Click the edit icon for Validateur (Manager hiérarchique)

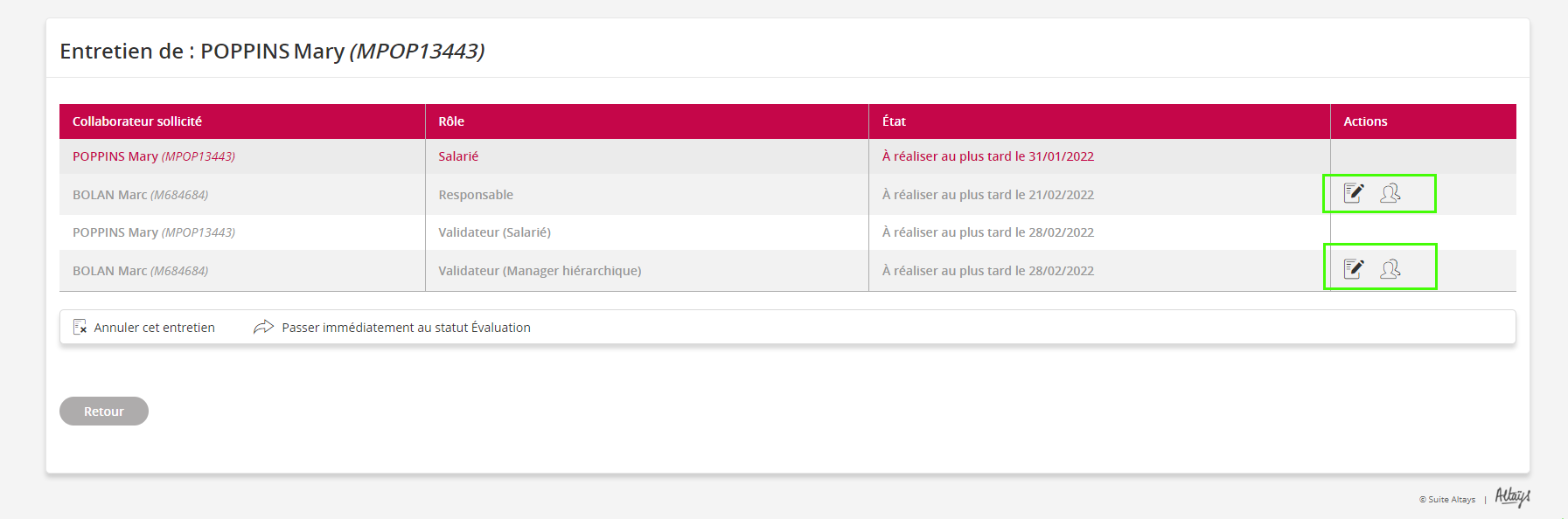(x=1354, y=269)
